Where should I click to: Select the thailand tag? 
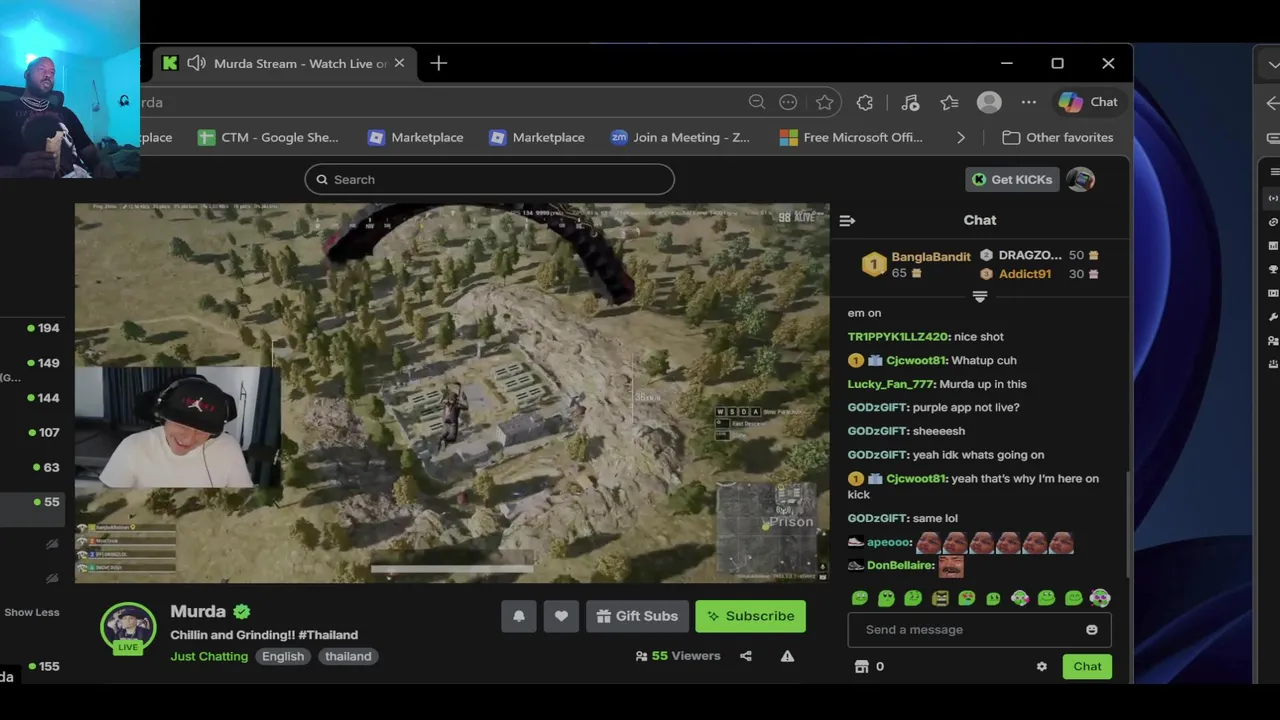[x=348, y=657]
